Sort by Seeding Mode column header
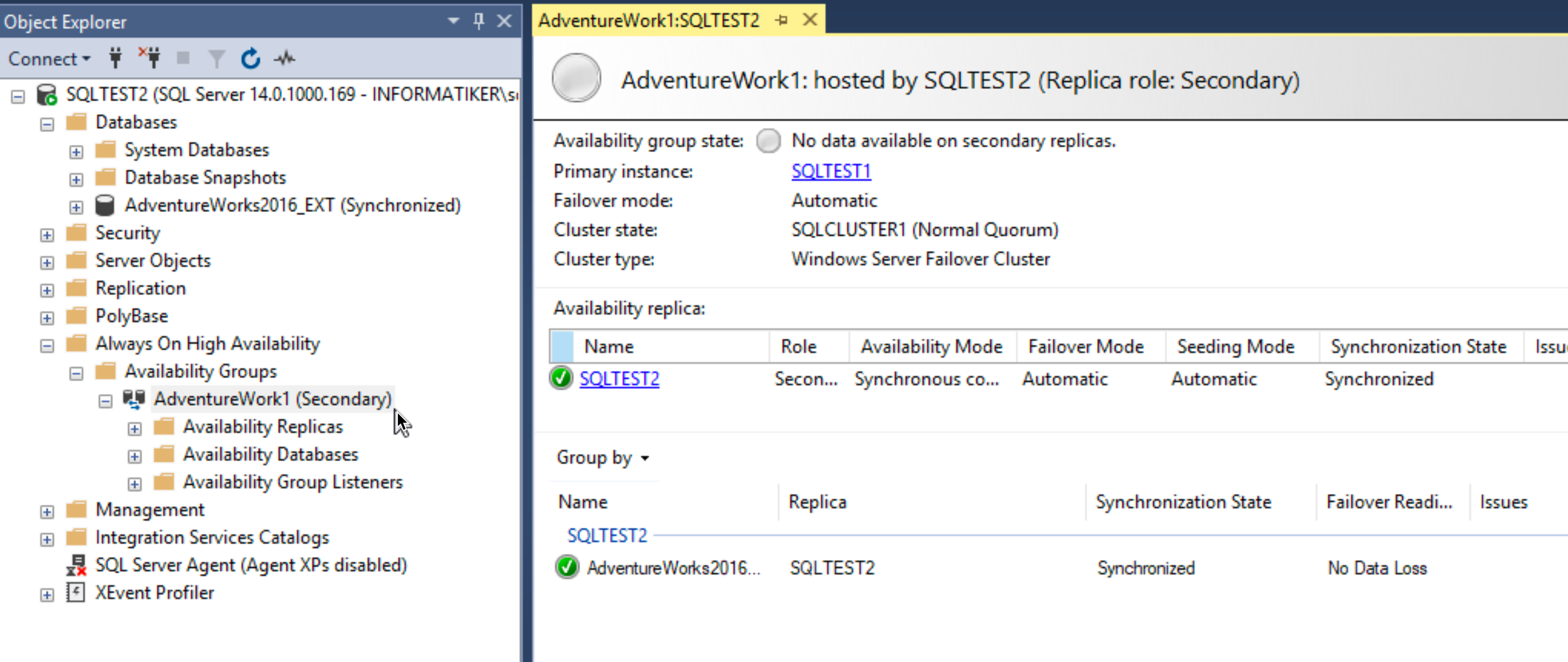The image size is (1568, 662). point(1243,346)
